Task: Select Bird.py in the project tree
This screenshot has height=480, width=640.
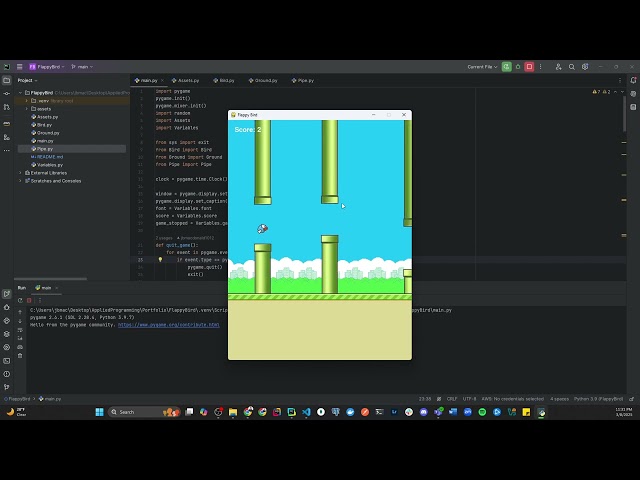Action: click(x=42, y=125)
